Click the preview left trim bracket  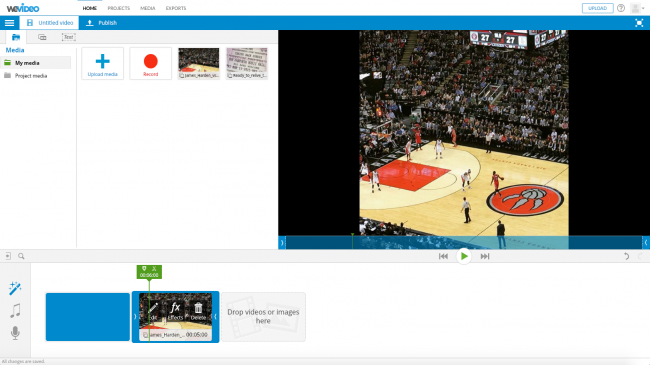[x=282, y=243]
